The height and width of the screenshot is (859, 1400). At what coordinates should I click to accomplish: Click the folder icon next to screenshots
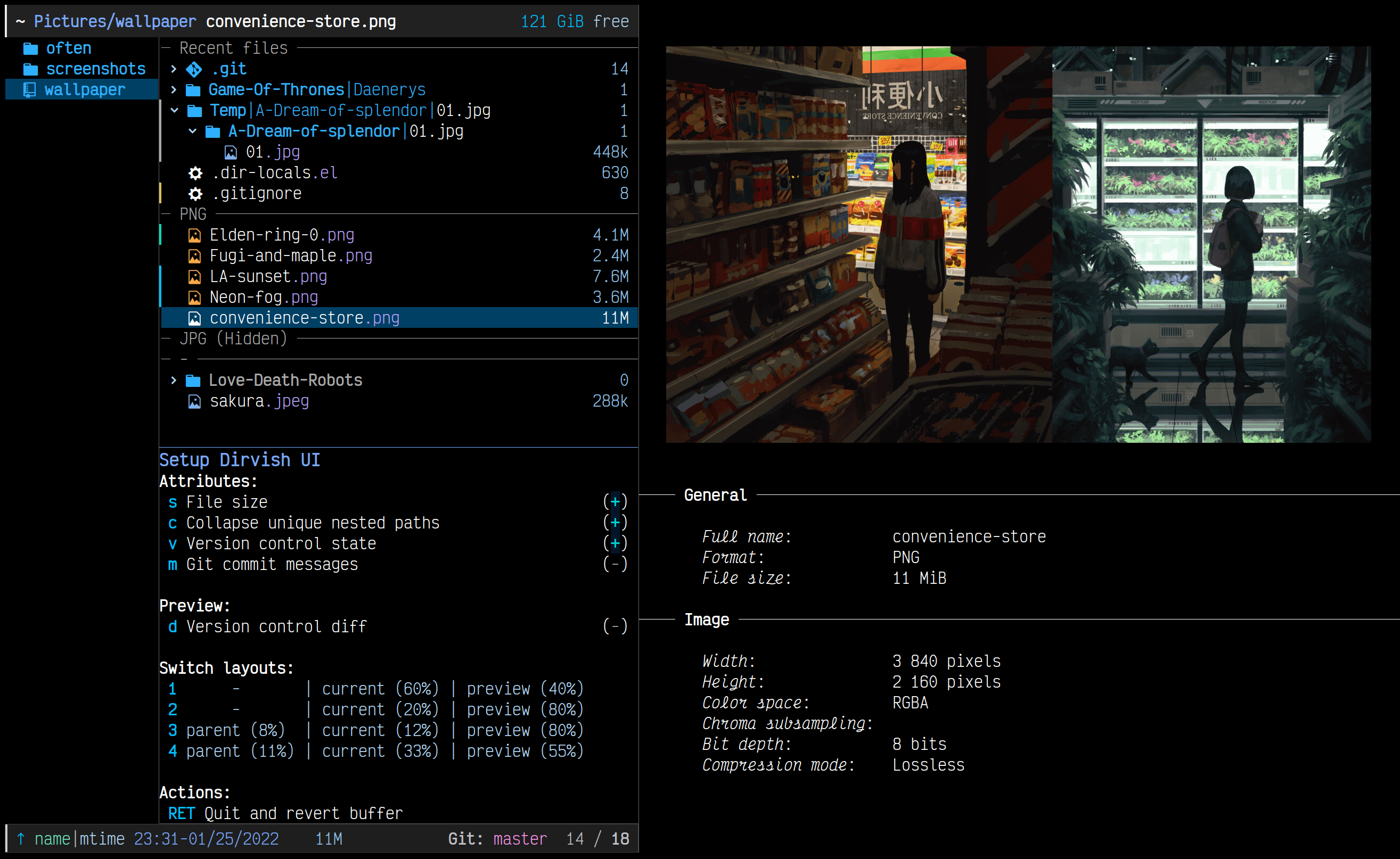[30, 69]
